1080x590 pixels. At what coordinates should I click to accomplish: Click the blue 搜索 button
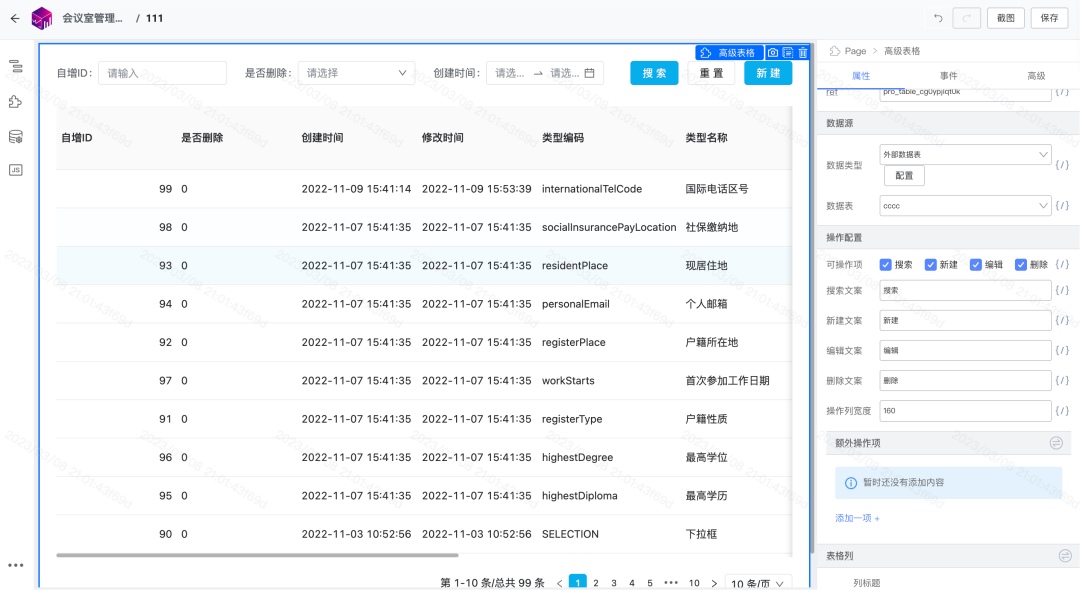pyautogui.click(x=654, y=73)
